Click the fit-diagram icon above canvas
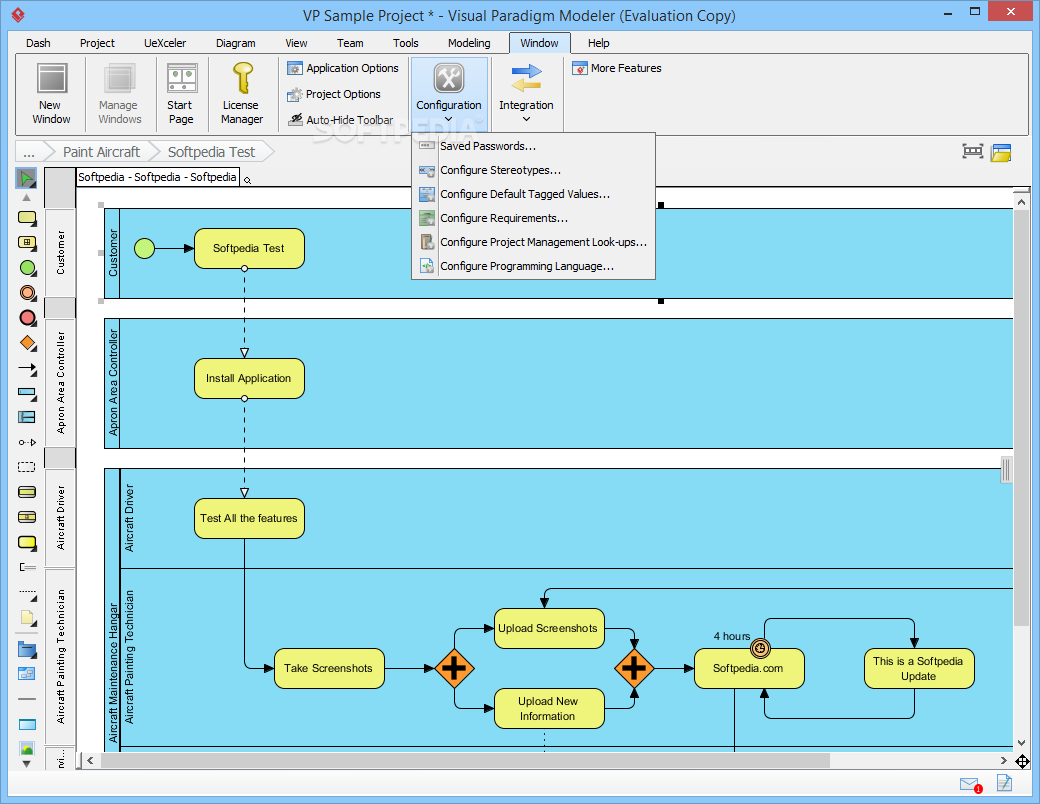 coord(972,151)
